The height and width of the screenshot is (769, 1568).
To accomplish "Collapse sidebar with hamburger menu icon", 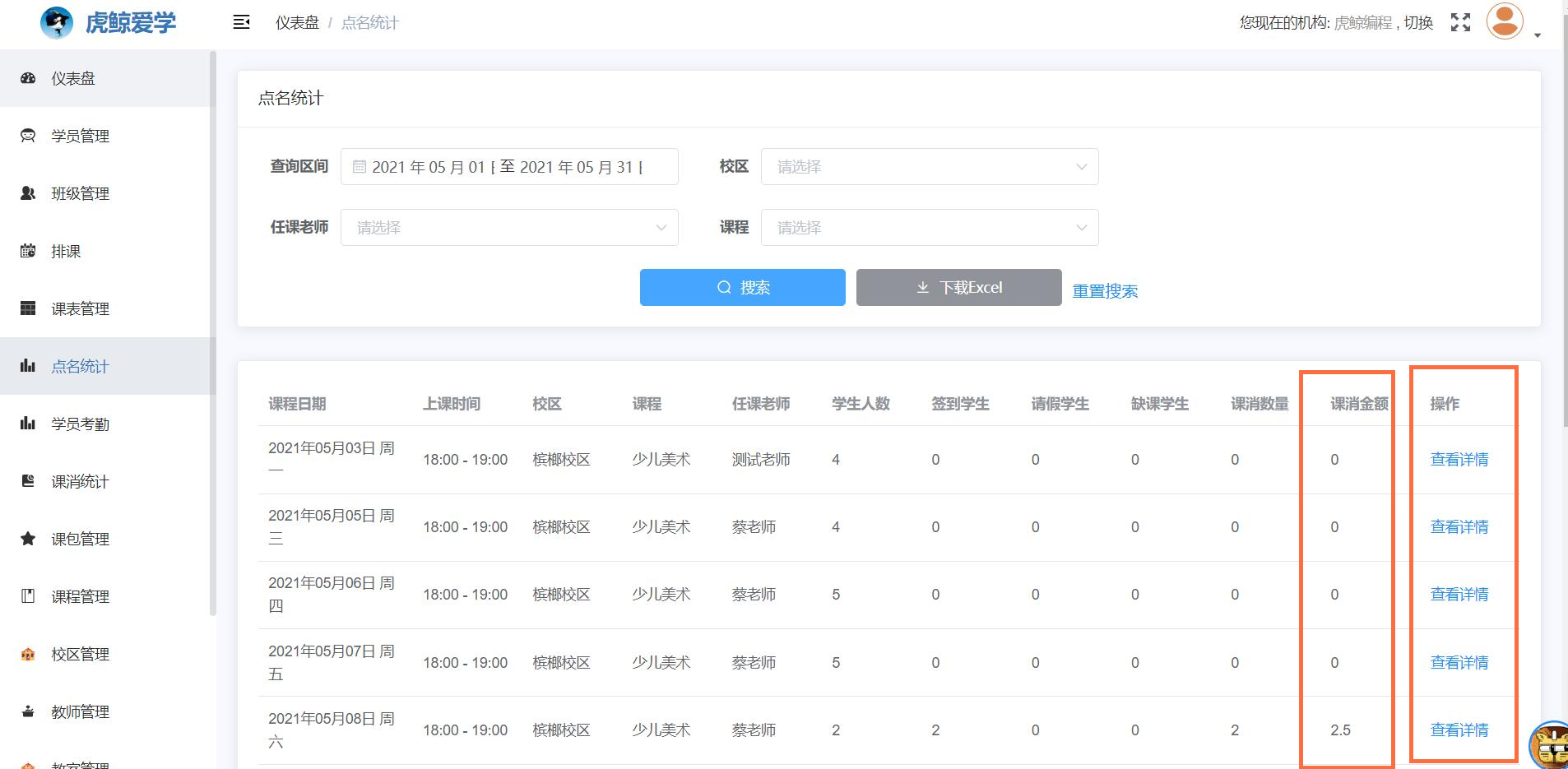I will coord(241,22).
